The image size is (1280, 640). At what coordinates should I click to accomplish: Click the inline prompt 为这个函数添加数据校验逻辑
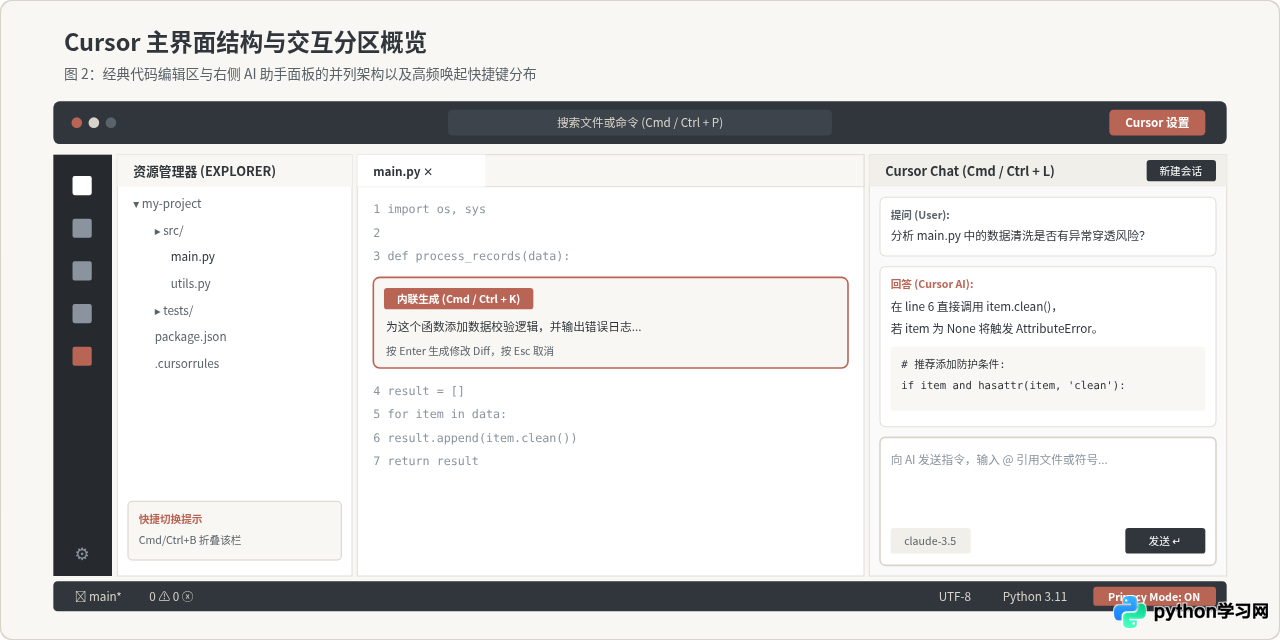tap(514, 326)
